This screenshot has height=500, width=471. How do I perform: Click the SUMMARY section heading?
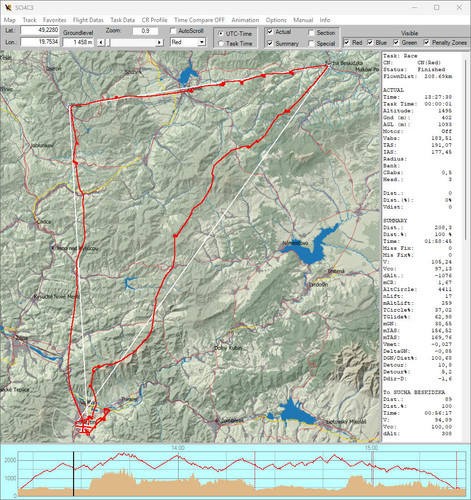(395, 221)
